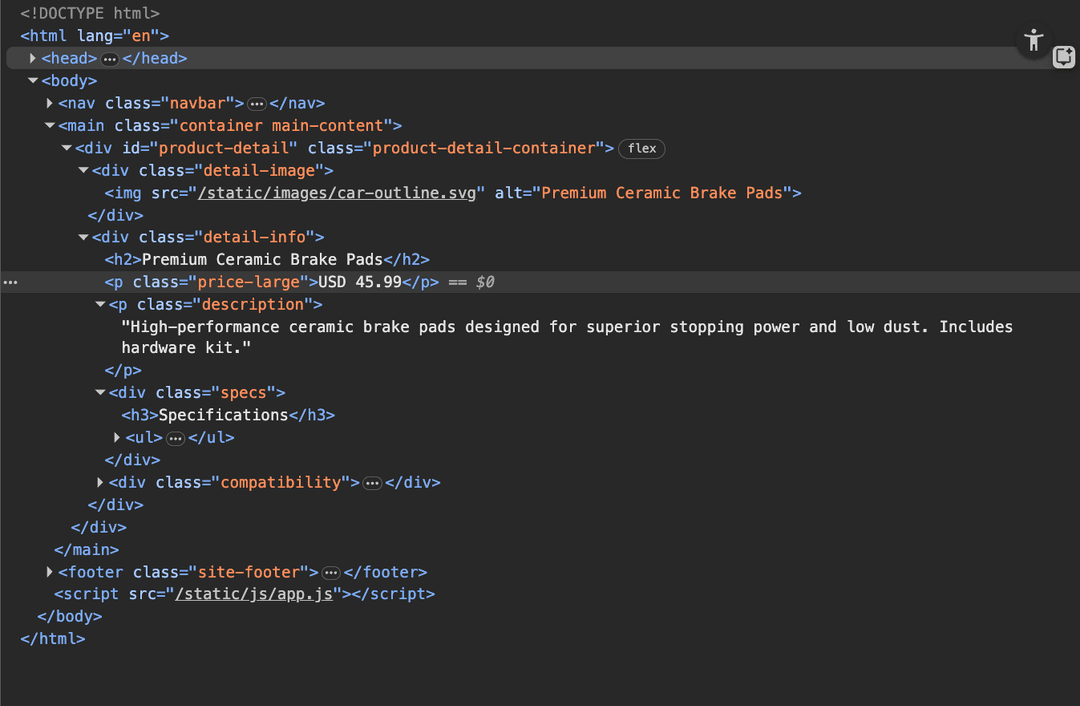The height and width of the screenshot is (706, 1080).
Task: Click the description text about brake pads
Action: (567, 337)
